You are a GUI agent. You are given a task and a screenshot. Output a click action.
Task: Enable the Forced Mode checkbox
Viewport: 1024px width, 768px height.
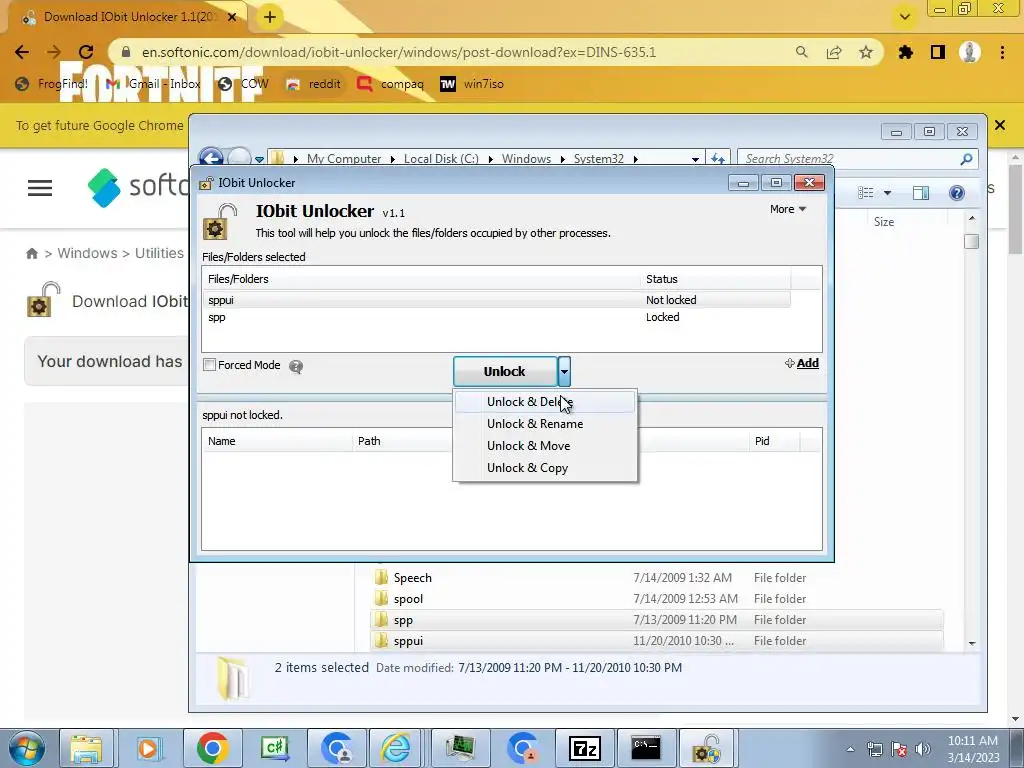click(210, 365)
